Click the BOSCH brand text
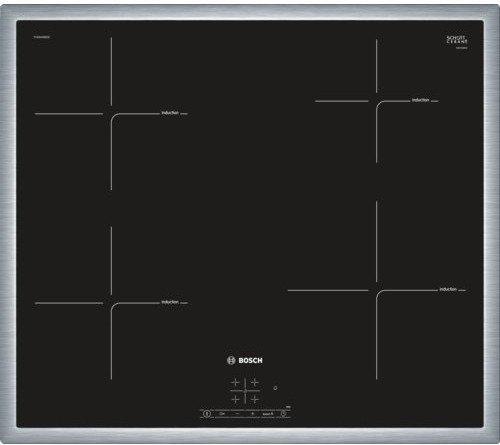Image resolution: width=500 pixels, height=445 pixels. pyautogui.click(x=251, y=360)
